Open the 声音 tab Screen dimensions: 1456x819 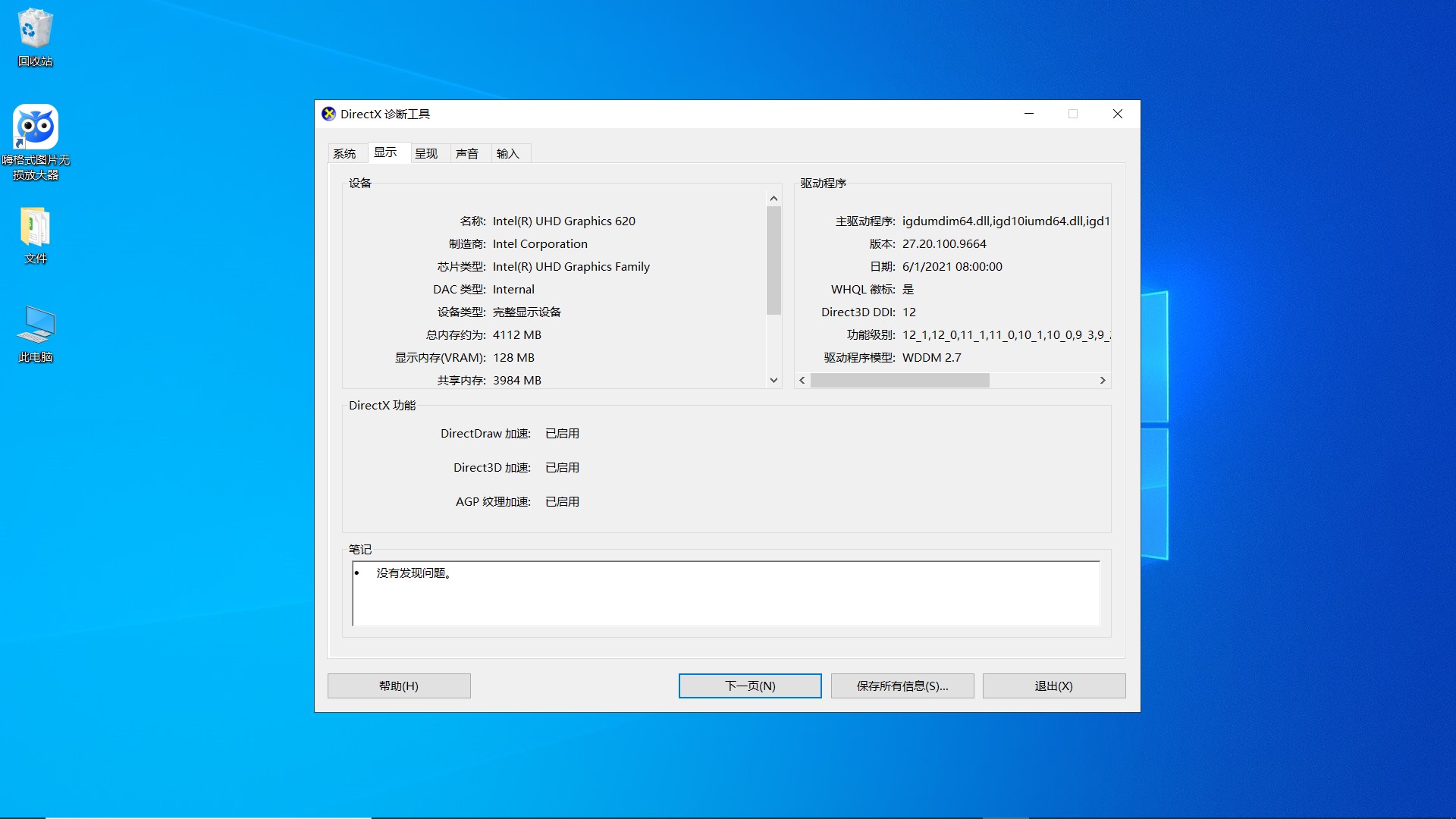click(x=469, y=152)
